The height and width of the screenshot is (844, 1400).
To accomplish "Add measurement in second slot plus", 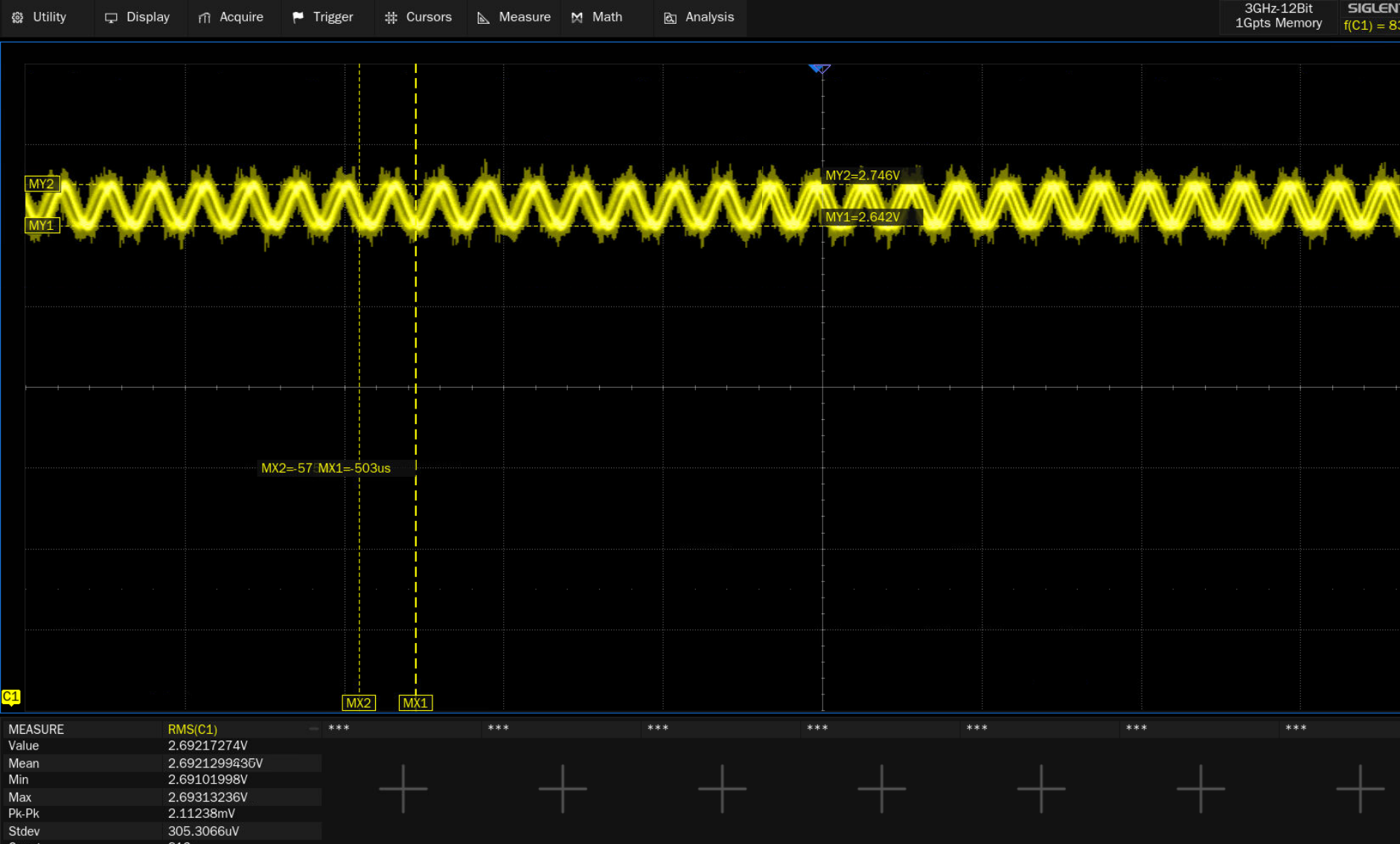I will coord(403,788).
